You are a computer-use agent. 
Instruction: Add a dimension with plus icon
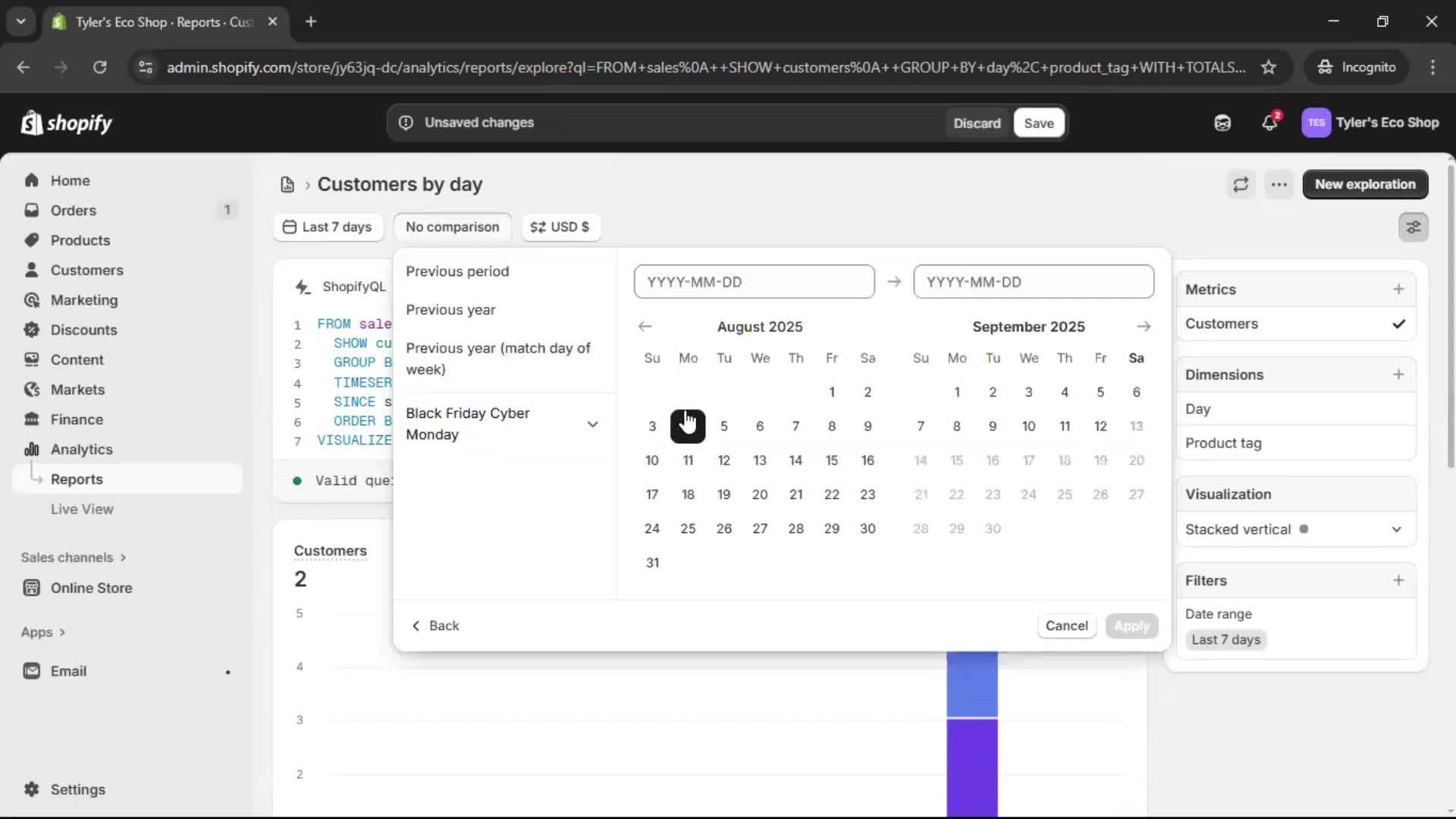click(1398, 375)
